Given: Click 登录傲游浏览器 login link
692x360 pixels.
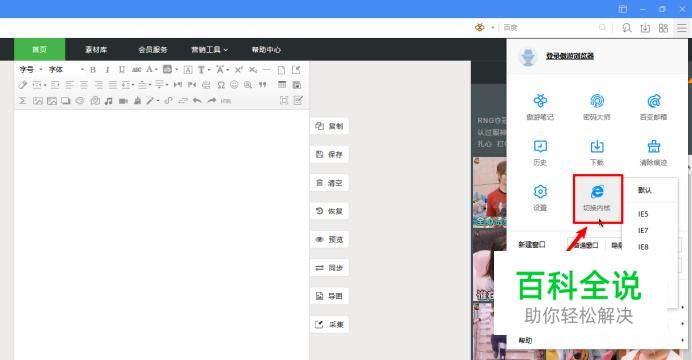Looking at the screenshot, I should [570, 56].
